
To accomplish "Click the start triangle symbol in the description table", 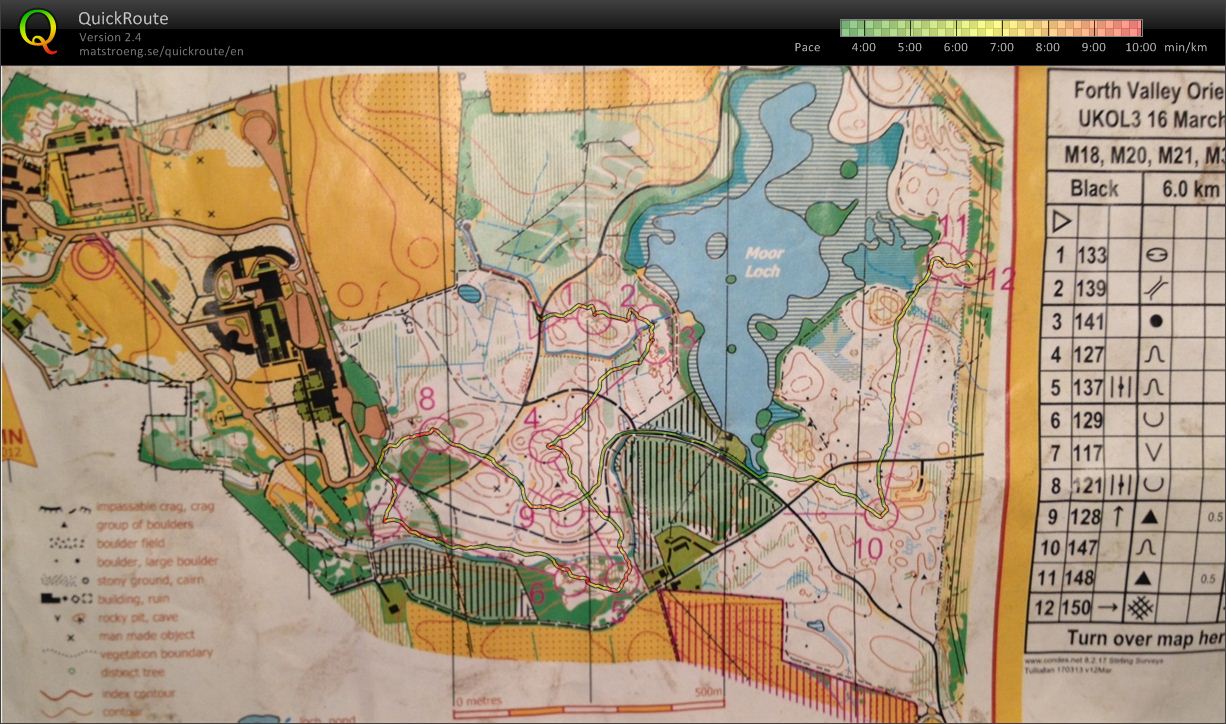I will (x=1061, y=221).
